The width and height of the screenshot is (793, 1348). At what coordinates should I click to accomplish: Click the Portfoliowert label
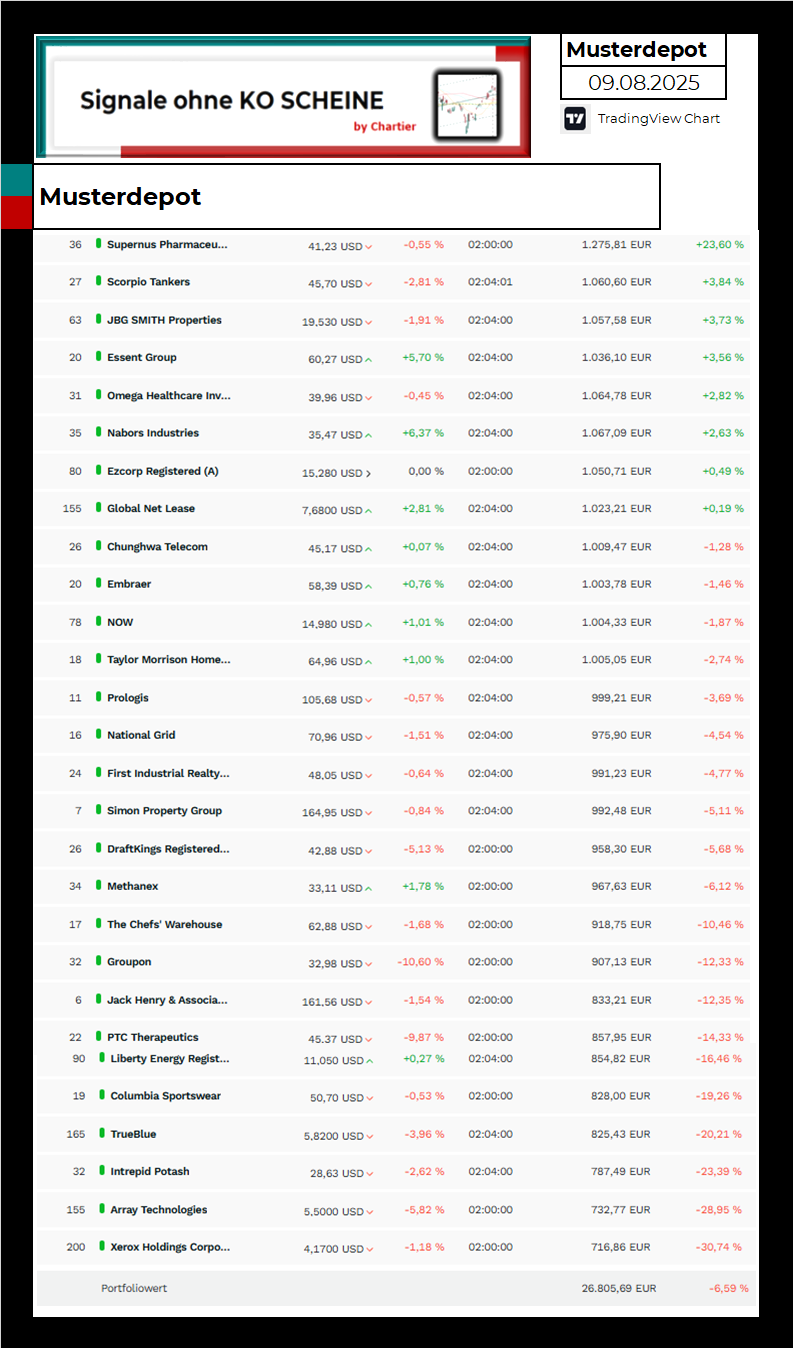click(x=134, y=1288)
